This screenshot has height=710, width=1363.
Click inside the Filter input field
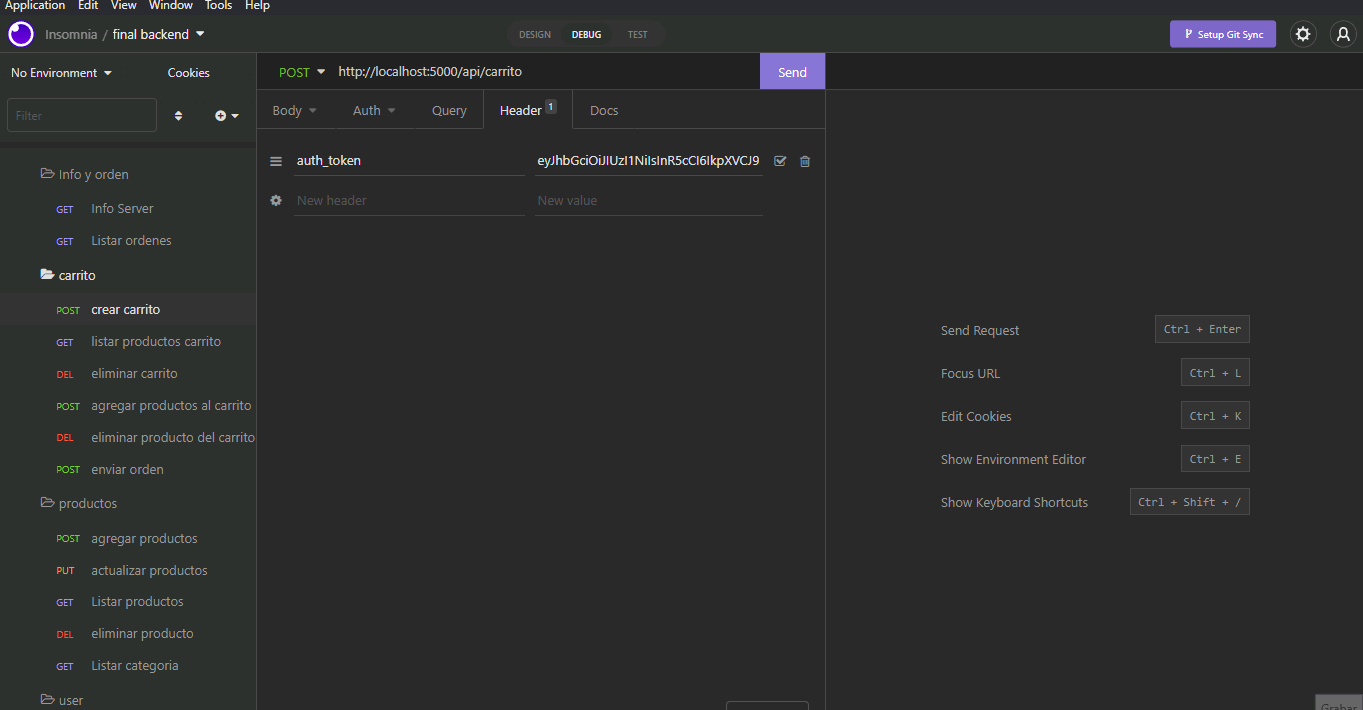(81, 115)
